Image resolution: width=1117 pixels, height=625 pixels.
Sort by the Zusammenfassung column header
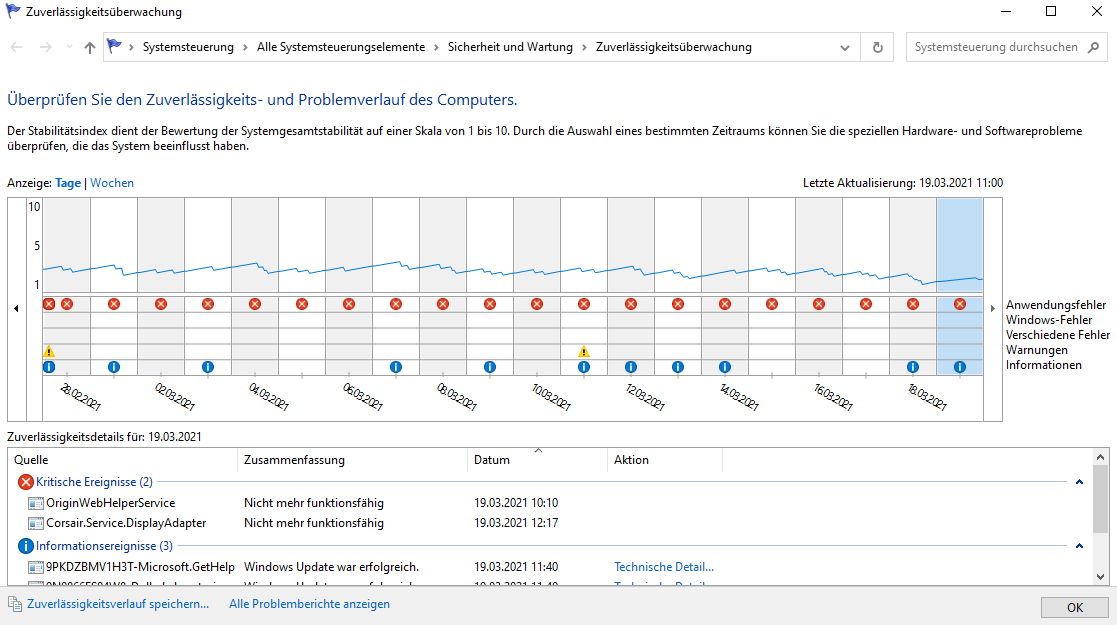point(352,460)
